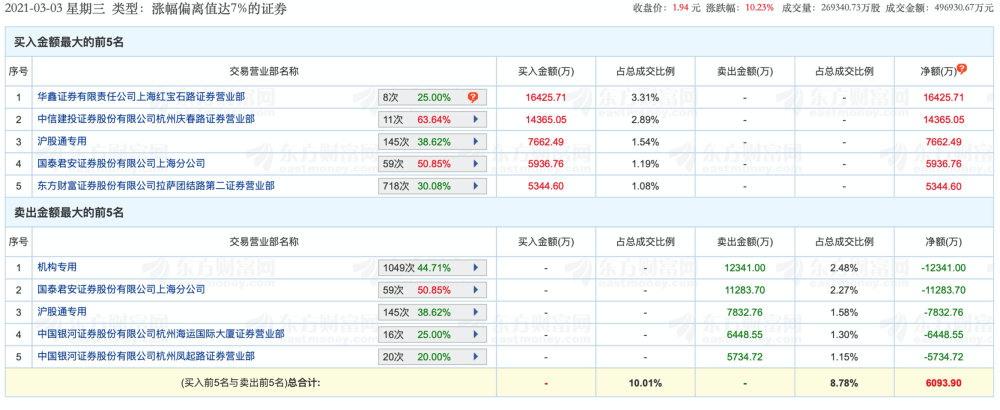Open 国泰君安上海分公司 link in buy list
This screenshot has width=1000, height=410.
coord(121,164)
